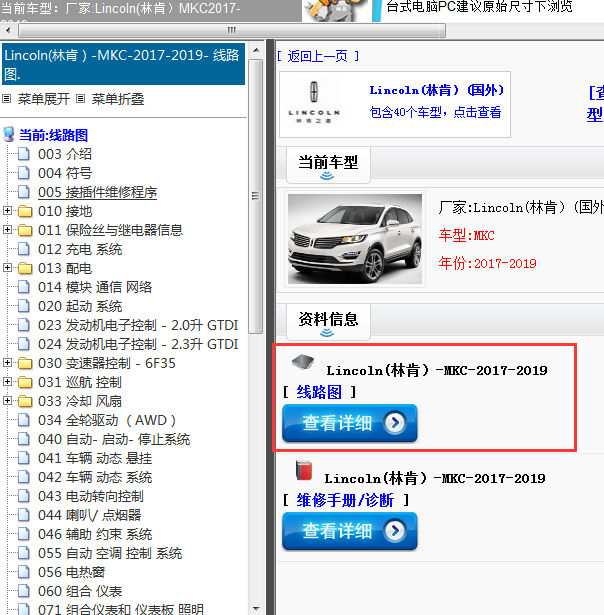
Task: Expand the 033 冷却 风扇 node
Action: click(x=7, y=400)
